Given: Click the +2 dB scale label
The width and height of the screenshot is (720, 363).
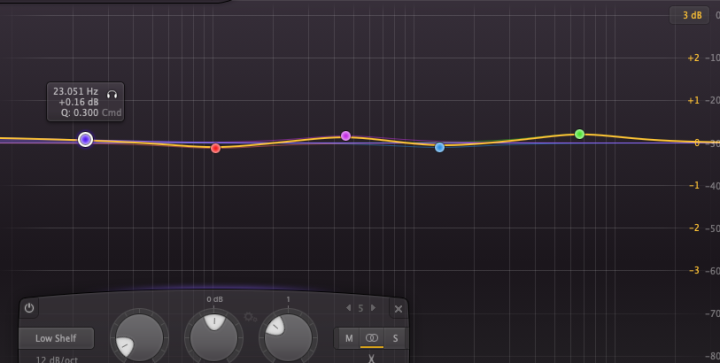Looking at the screenshot, I should point(693,58).
